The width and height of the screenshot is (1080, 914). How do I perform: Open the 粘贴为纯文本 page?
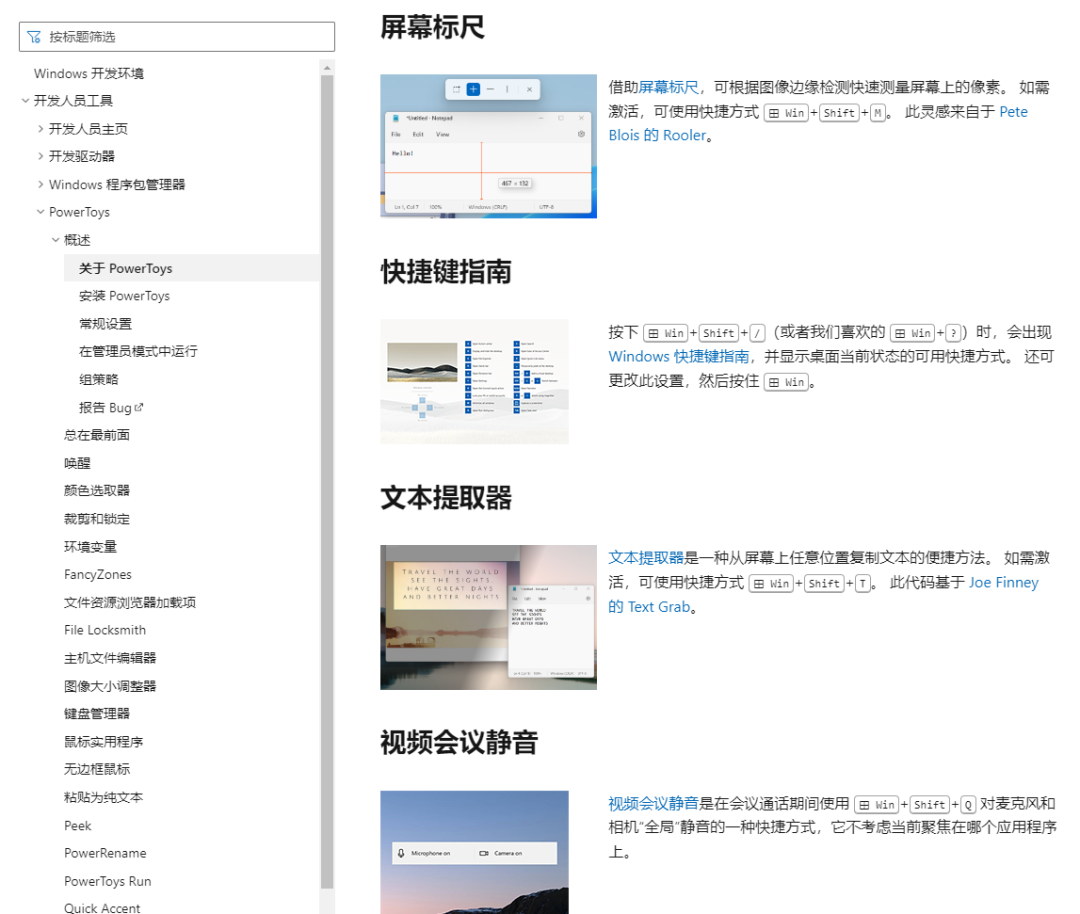(x=103, y=798)
